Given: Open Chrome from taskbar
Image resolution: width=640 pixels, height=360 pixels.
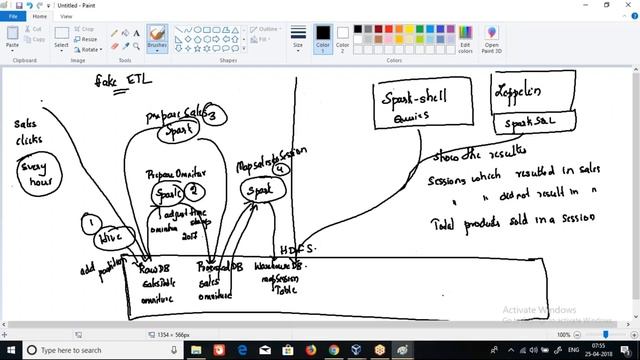Looking at the screenshot, I should pos(334,350).
